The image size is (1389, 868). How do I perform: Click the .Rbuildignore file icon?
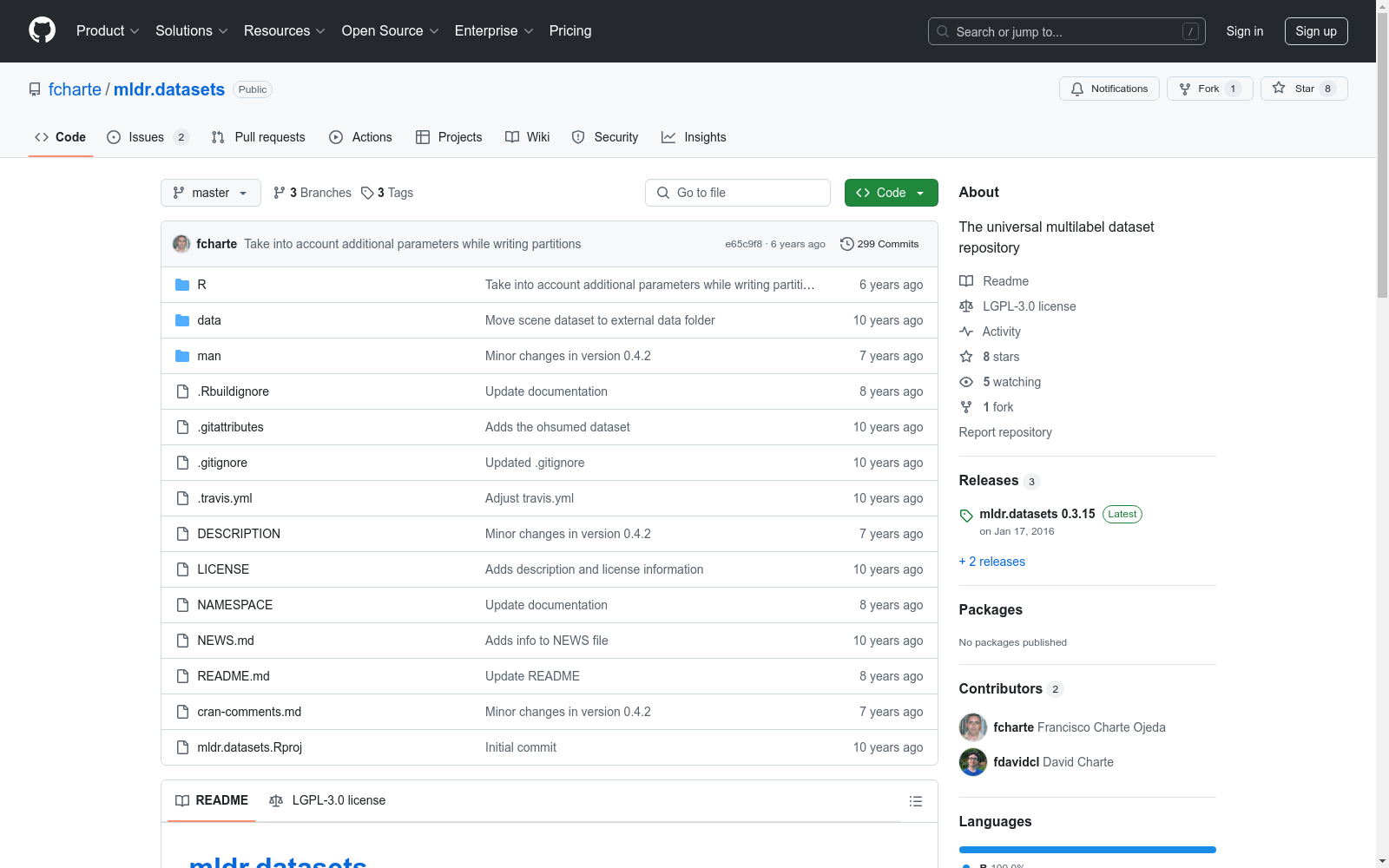[x=182, y=391]
